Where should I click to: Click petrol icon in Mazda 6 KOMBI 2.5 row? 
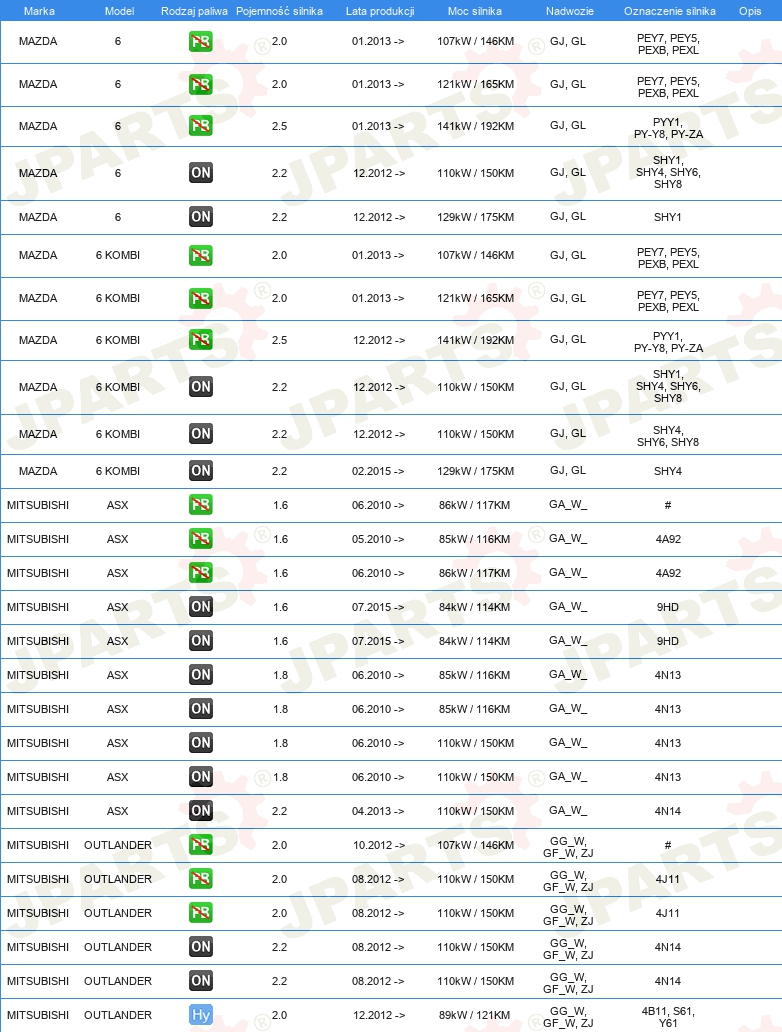coord(201,340)
